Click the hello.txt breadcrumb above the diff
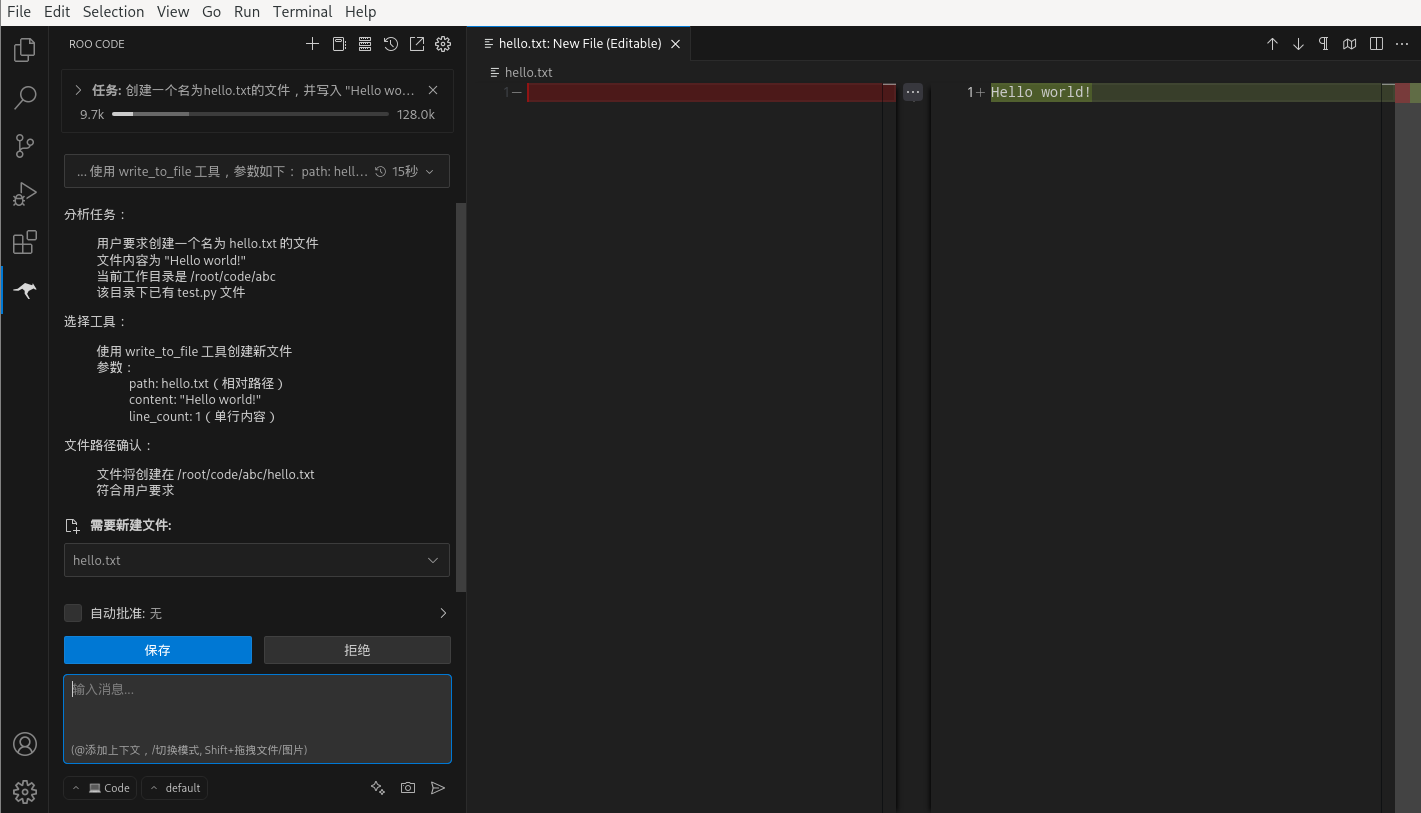 coord(529,72)
